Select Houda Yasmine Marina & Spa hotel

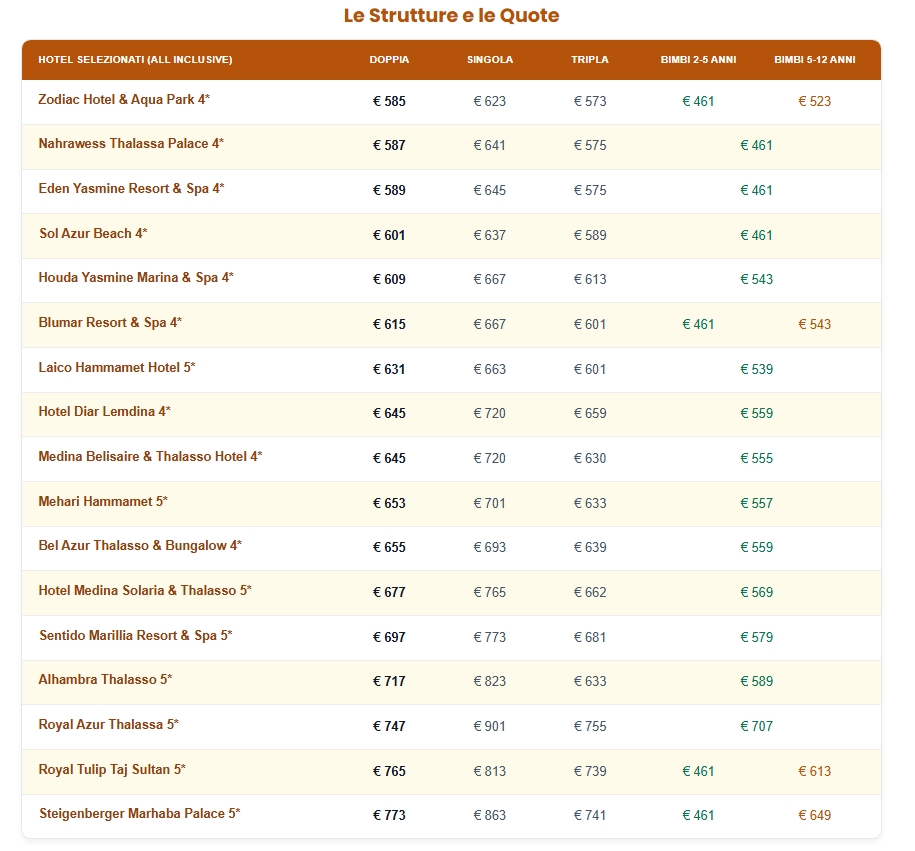(136, 278)
